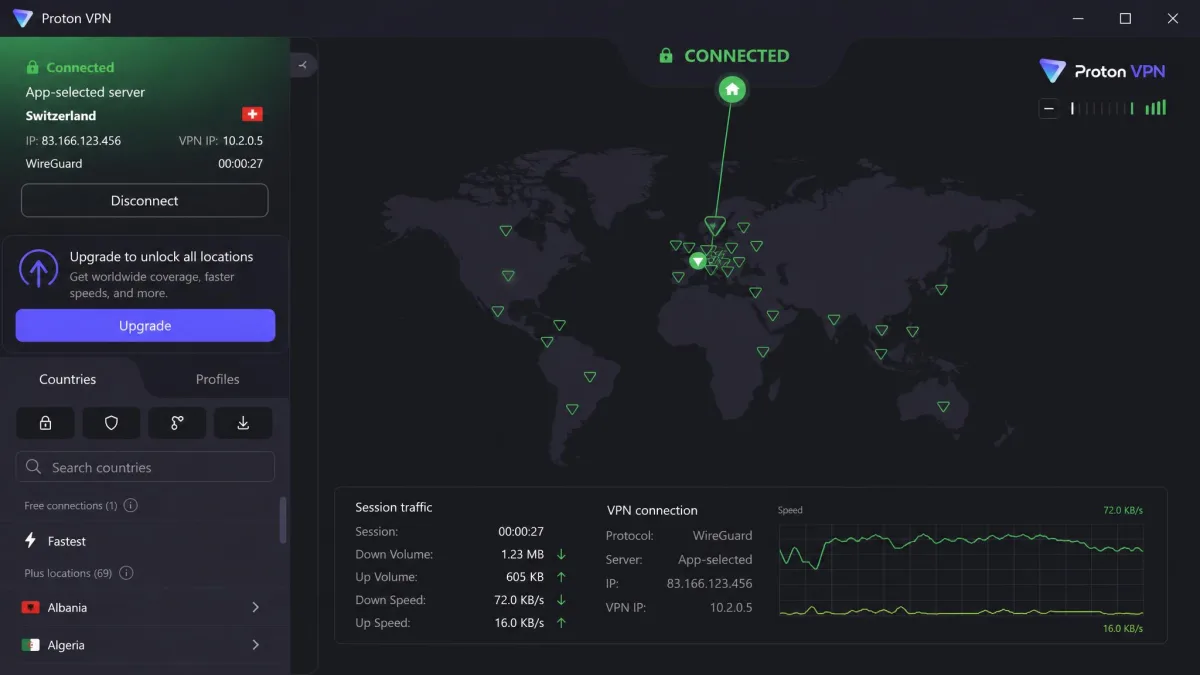This screenshot has height=675, width=1200.
Task: Click the Proton VPN logo on the map
Action: pyautogui.click(x=1101, y=71)
